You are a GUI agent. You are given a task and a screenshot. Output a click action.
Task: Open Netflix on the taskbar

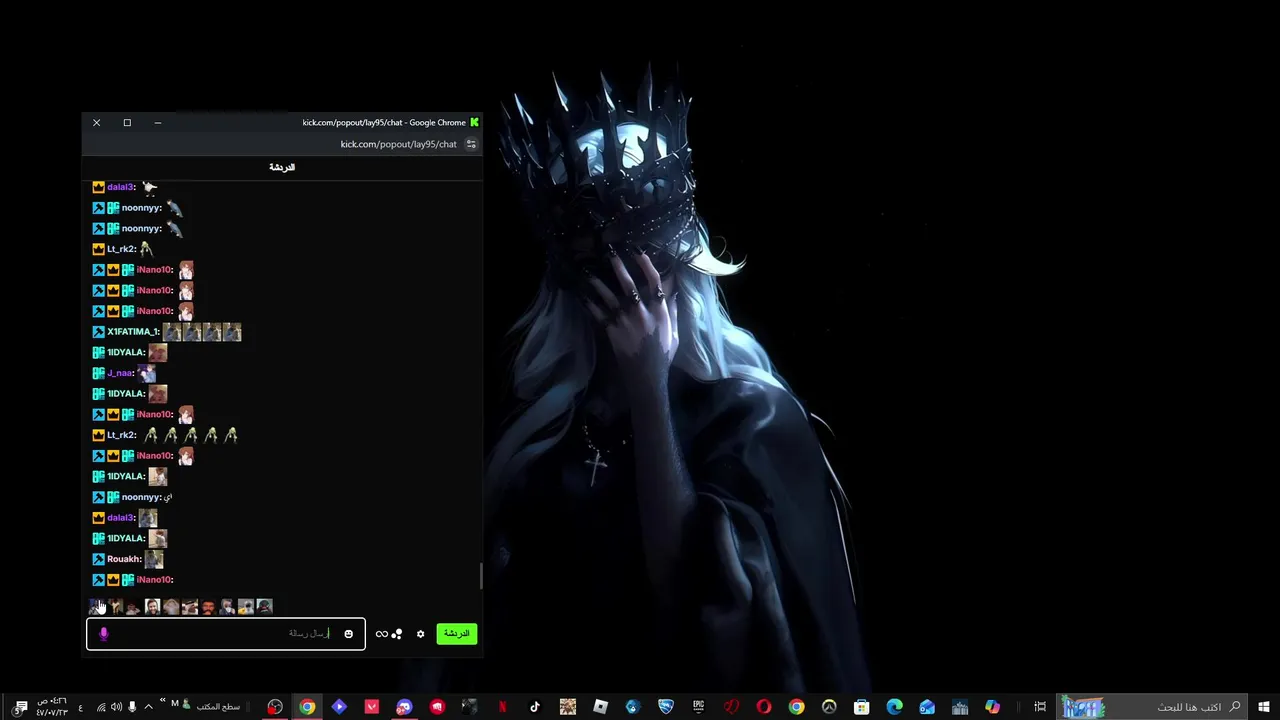coord(502,707)
